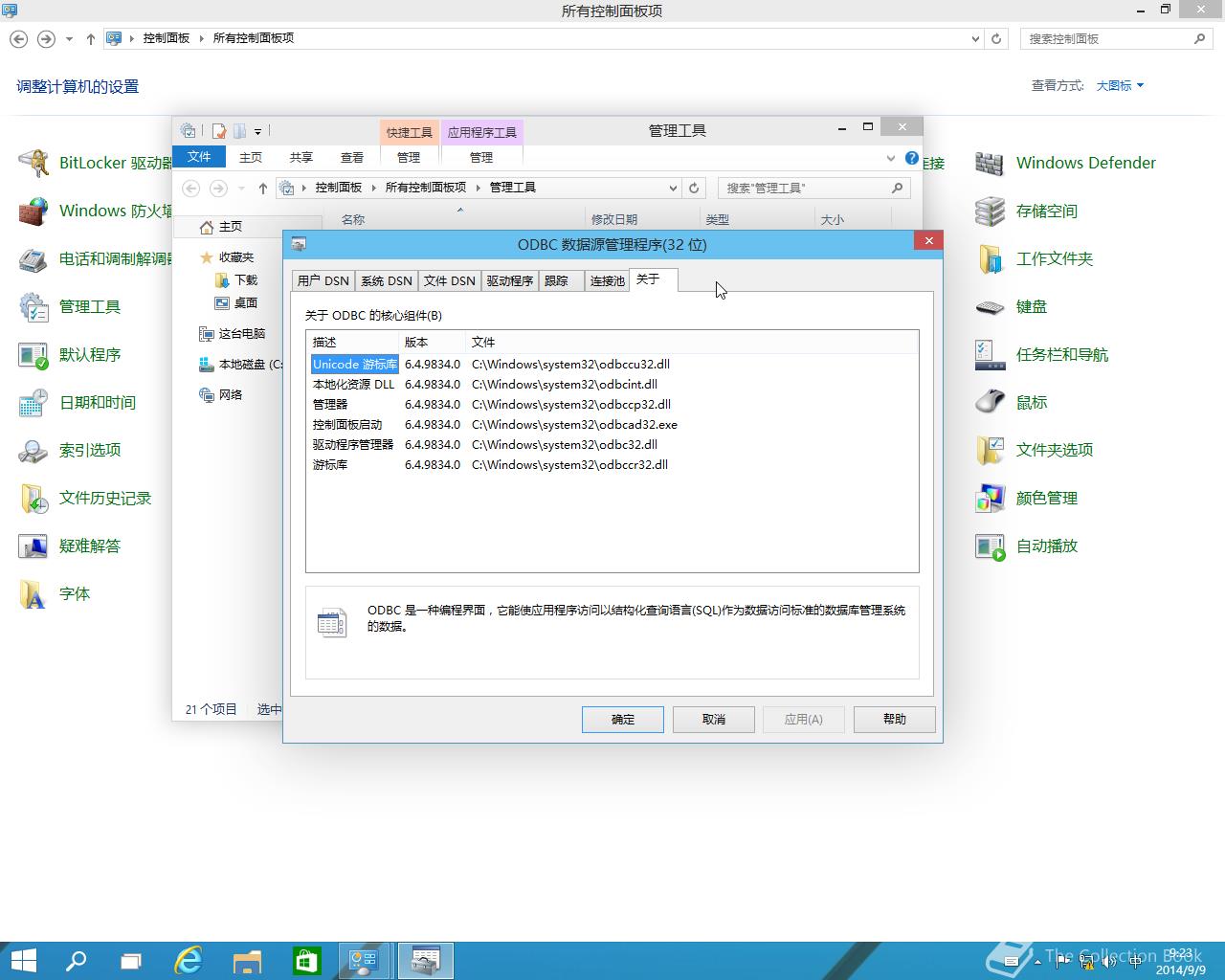Click the Windows Start button

23,960
